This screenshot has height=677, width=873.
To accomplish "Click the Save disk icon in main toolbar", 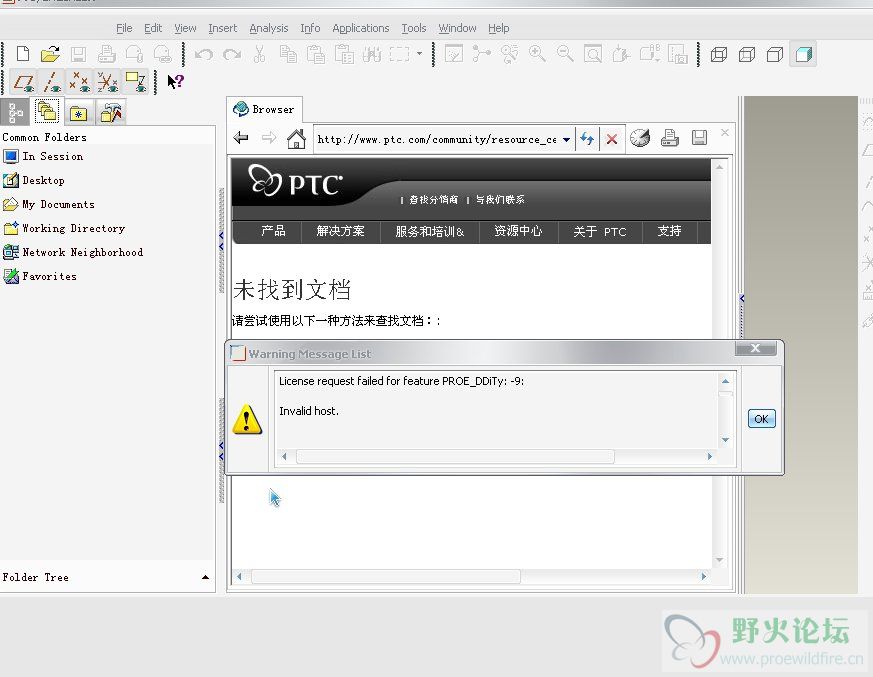I will (78, 54).
